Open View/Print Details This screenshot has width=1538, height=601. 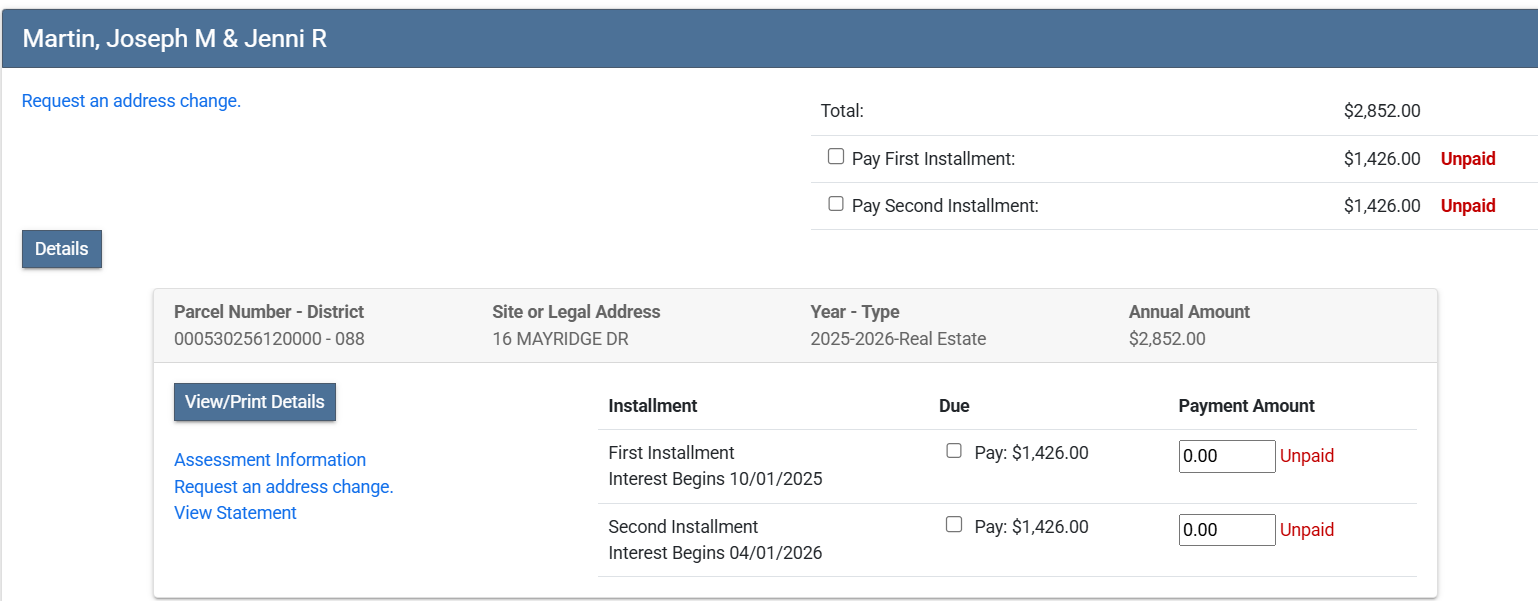(255, 402)
